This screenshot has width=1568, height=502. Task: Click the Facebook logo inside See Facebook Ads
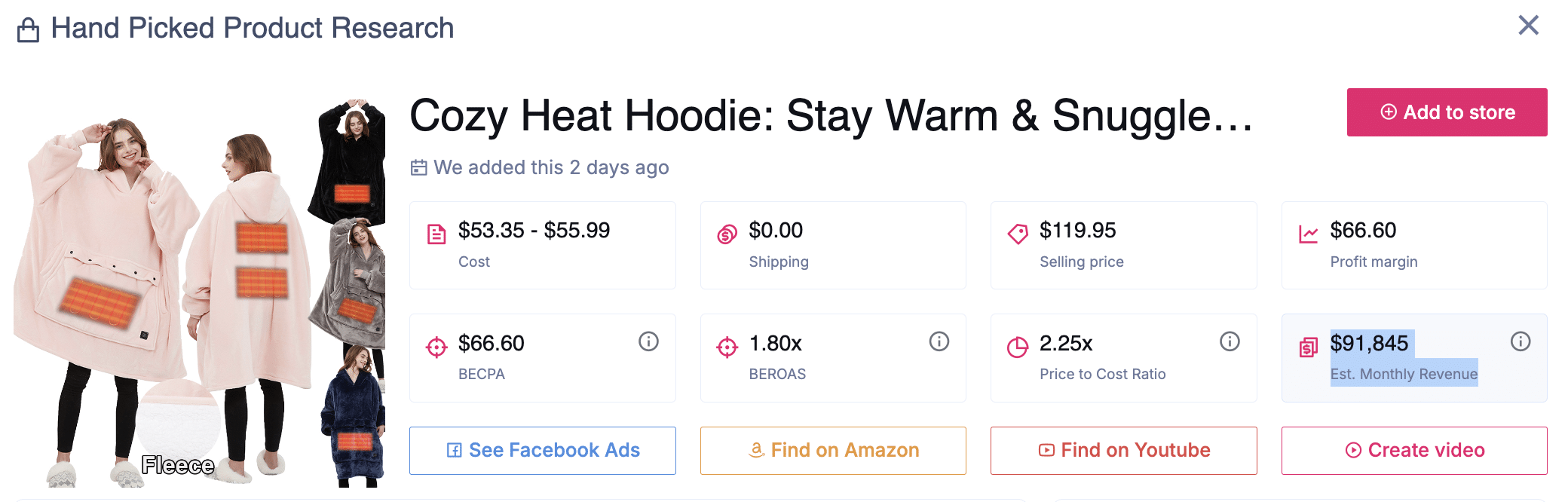455,450
